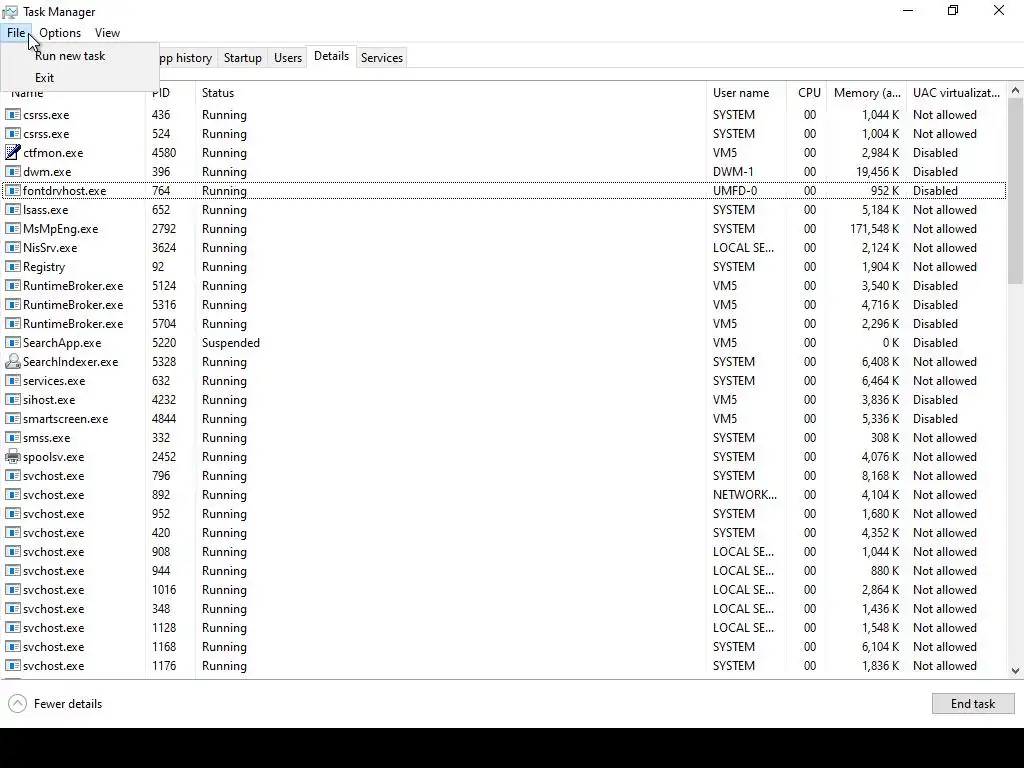Screen dimensions: 1024x768
Task: Sort by the Memory column header
Action: tap(867, 93)
